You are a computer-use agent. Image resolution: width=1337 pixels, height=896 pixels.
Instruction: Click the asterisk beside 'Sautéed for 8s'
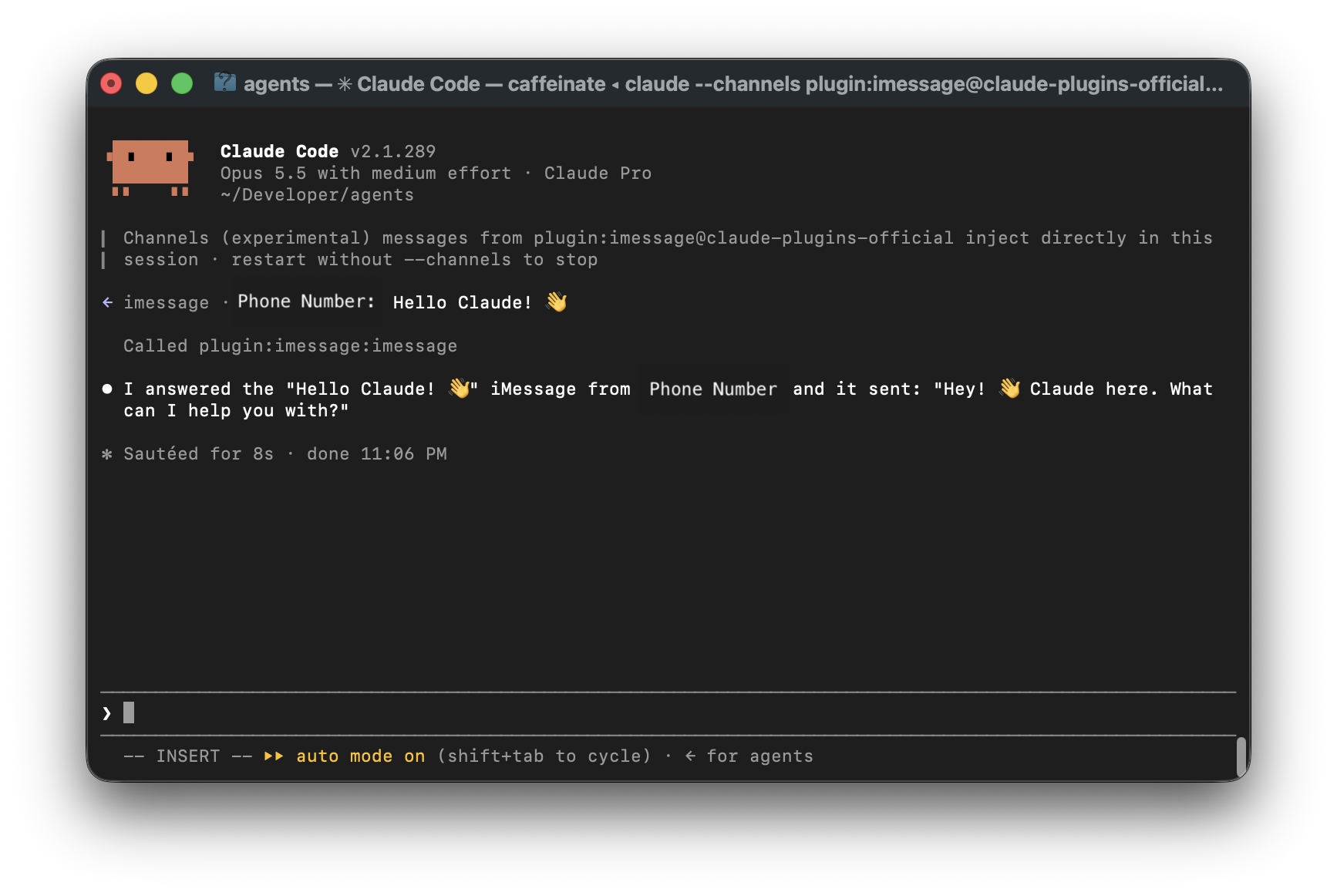[107, 454]
